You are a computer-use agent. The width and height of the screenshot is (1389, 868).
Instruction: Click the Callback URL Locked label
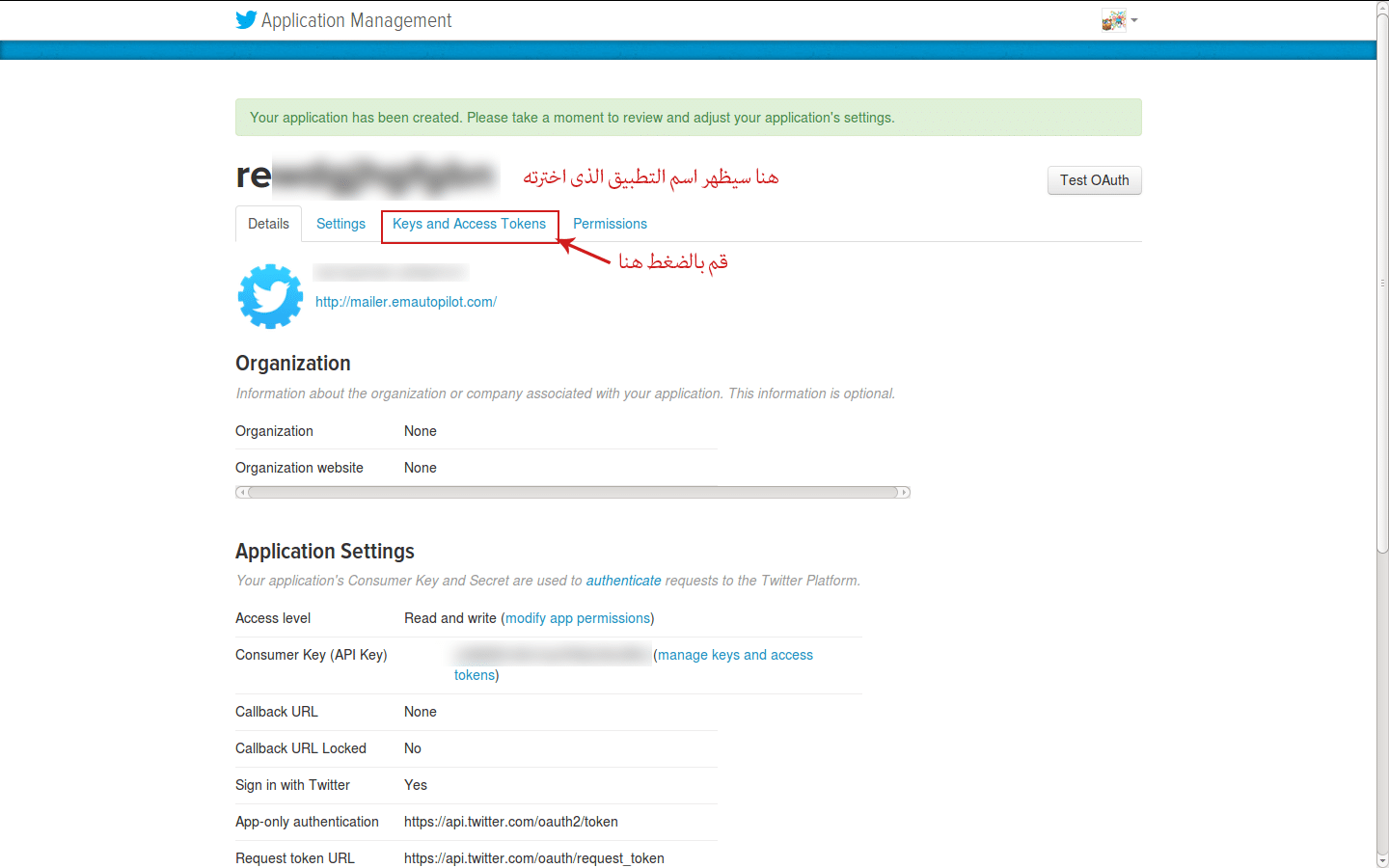coord(301,748)
